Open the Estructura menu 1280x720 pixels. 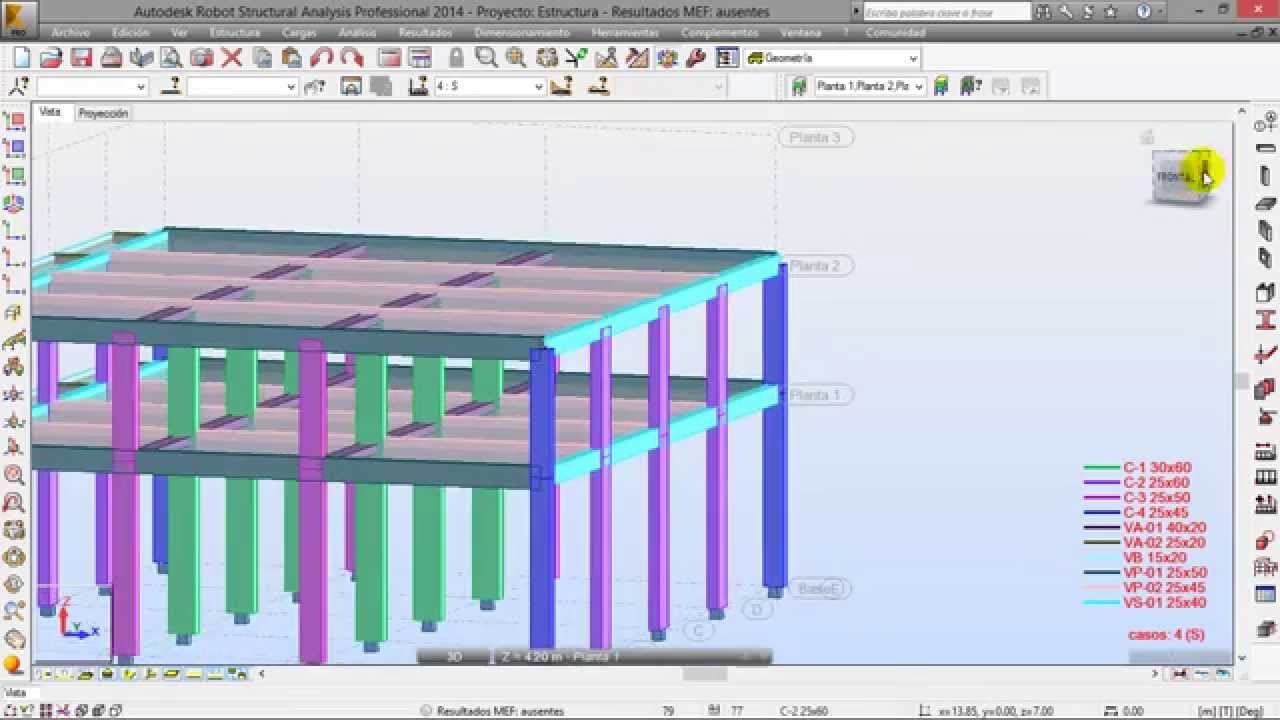pyautogui.click(x=235, y=33)
